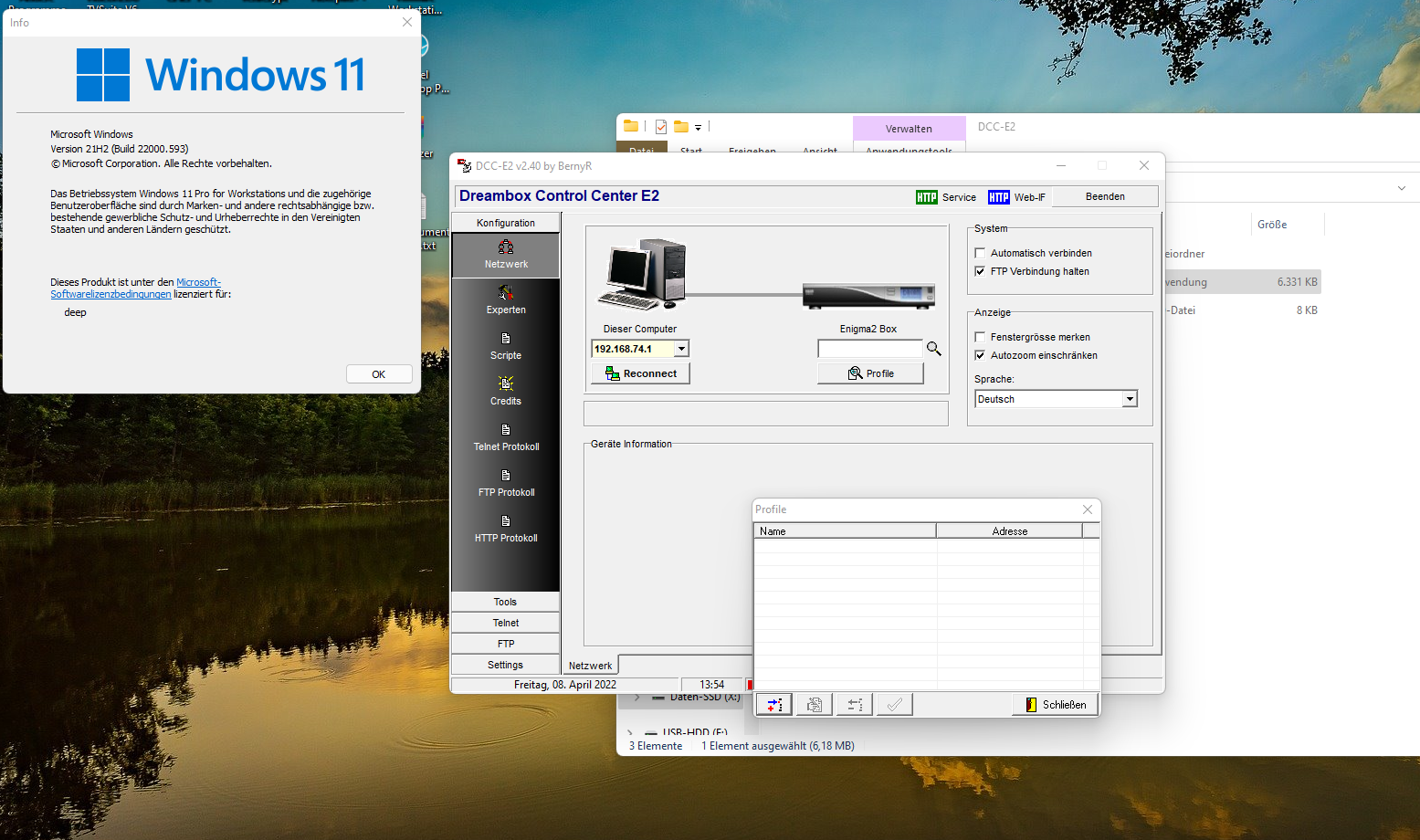This screenshot has height=840, width=1420.
Task: Open the Telnet Protokoll log
Action: [x=506, y=437]
